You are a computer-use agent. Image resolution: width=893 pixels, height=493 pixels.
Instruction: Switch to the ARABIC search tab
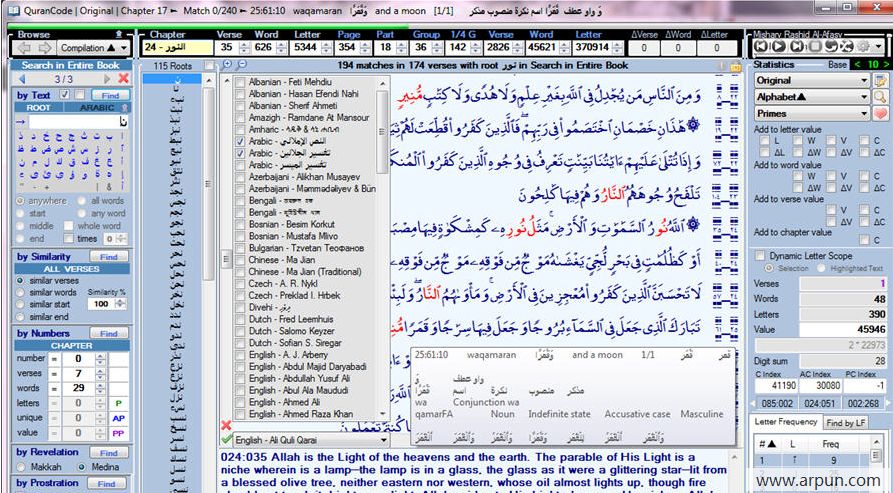pyautogui.click(x=96, y=107)
